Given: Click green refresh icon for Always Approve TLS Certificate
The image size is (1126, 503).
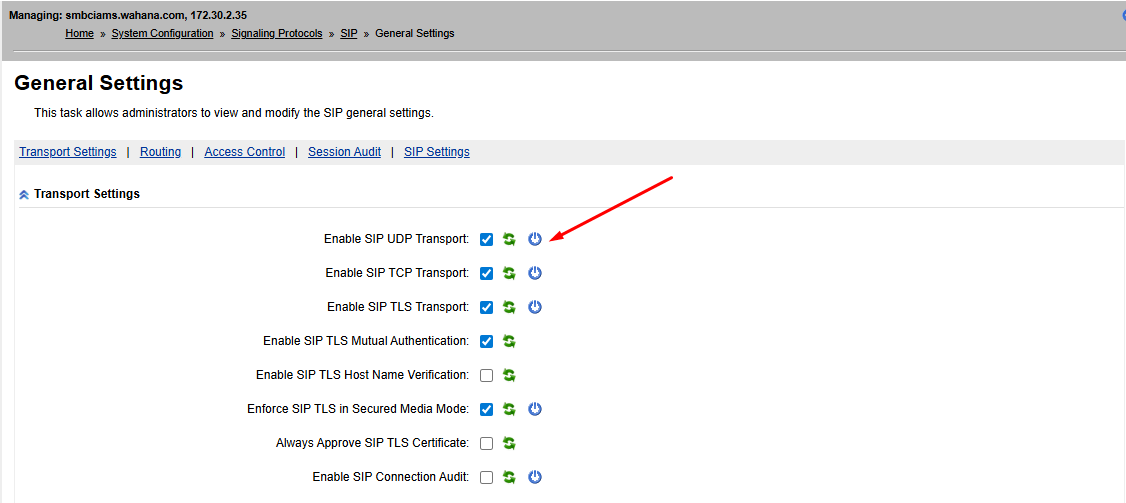Looking at the screenshot, I should click(509, 443).
